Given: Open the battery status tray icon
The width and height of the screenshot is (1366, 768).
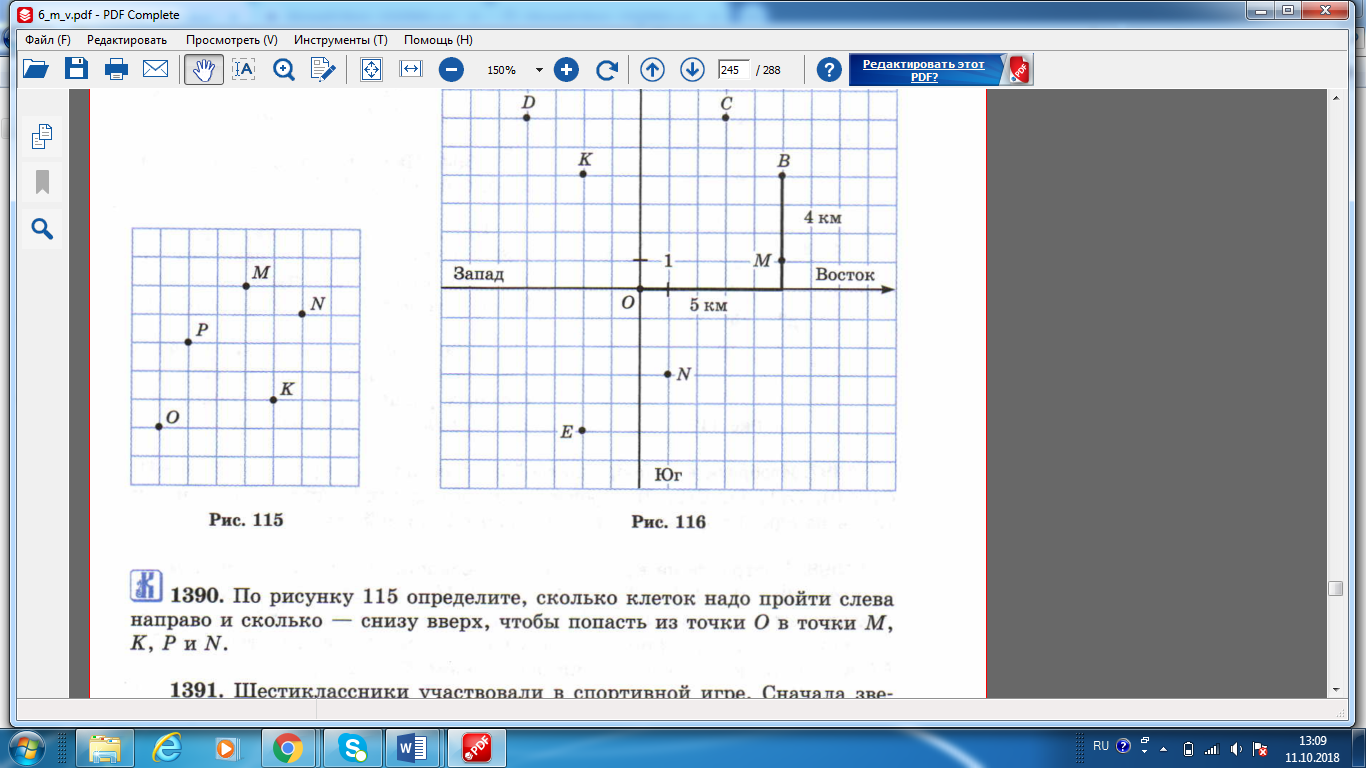Looking at the screenshot, I should [x=1188, y=748].
